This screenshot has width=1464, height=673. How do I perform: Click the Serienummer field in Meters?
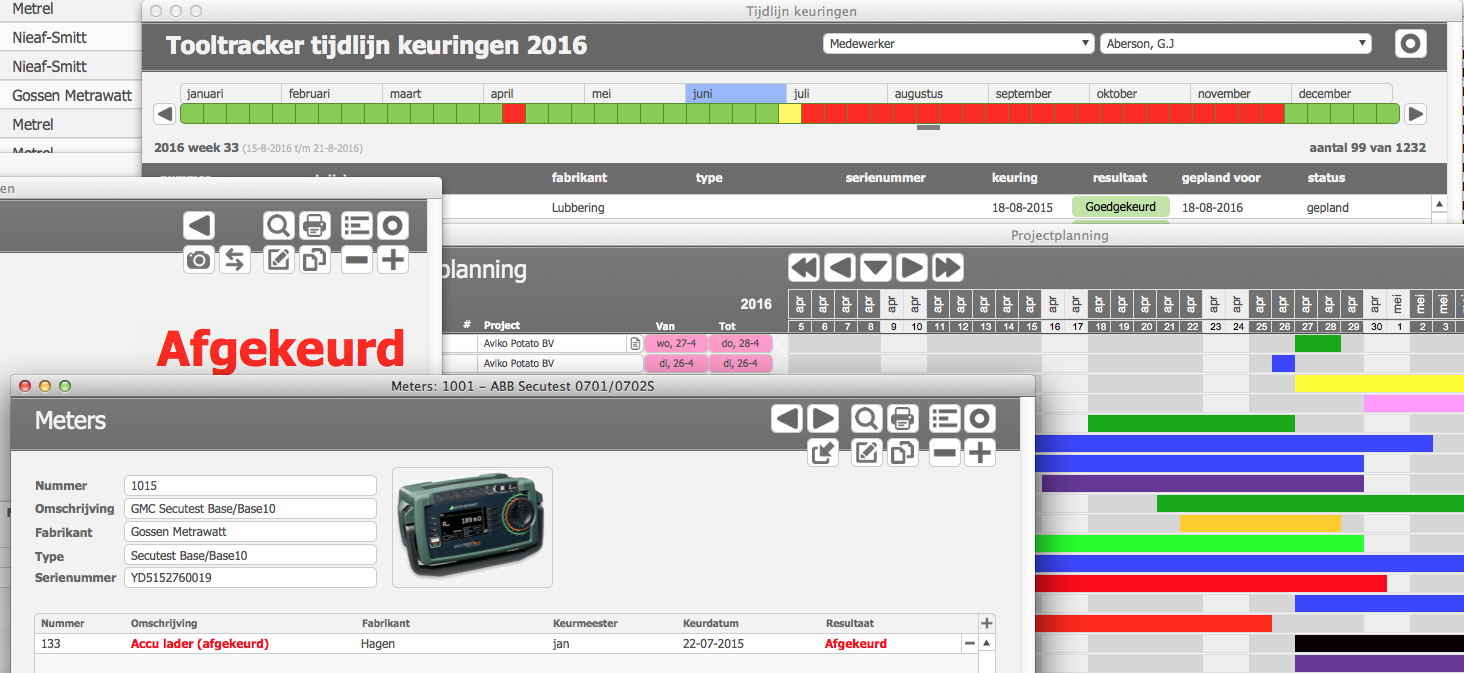click(250, 578)
